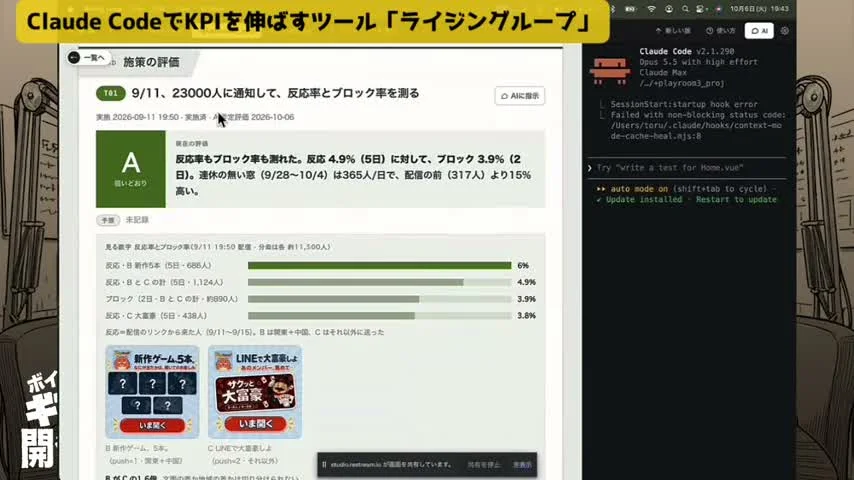The image size is (854, 480).
Task: Click the SessionStart:startup hook error line
Action: pyautogui.click(x=684, y=104)
